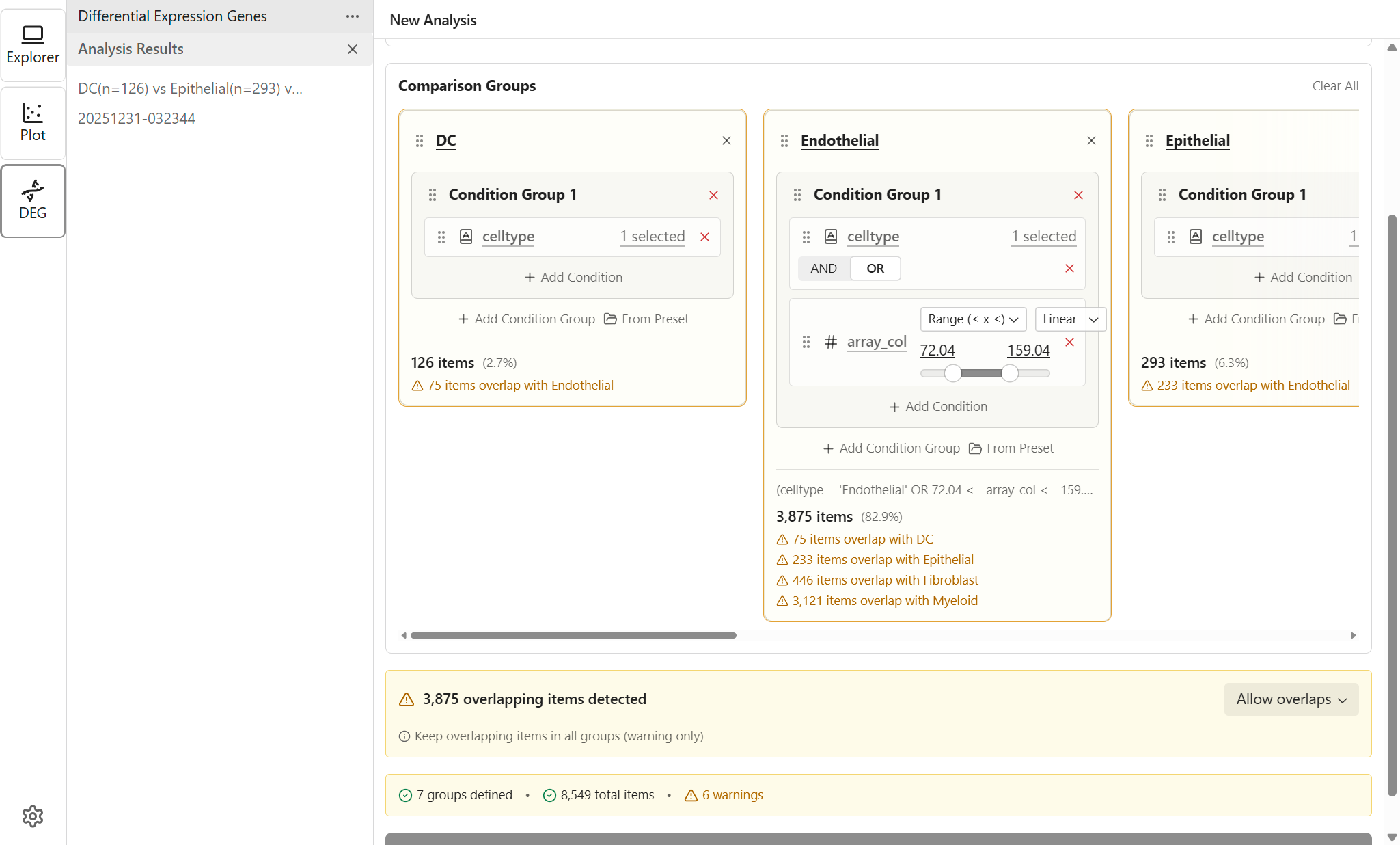Remove the DC group with X
This screenshot has height=845, width=1400.
click(x=726, y=141)
